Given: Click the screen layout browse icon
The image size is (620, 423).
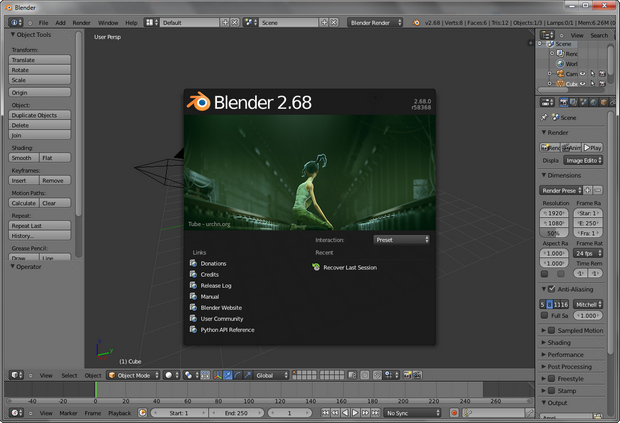Looking at the screenshot, I should [151, 23].
